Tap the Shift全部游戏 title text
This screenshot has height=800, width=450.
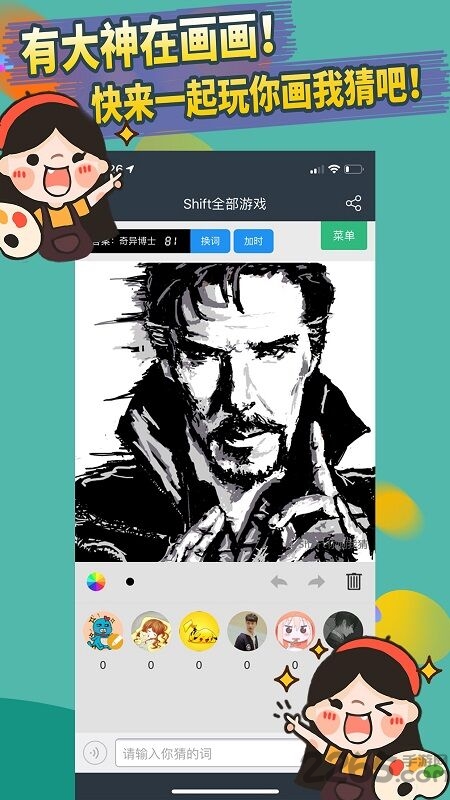click(224, 204)
